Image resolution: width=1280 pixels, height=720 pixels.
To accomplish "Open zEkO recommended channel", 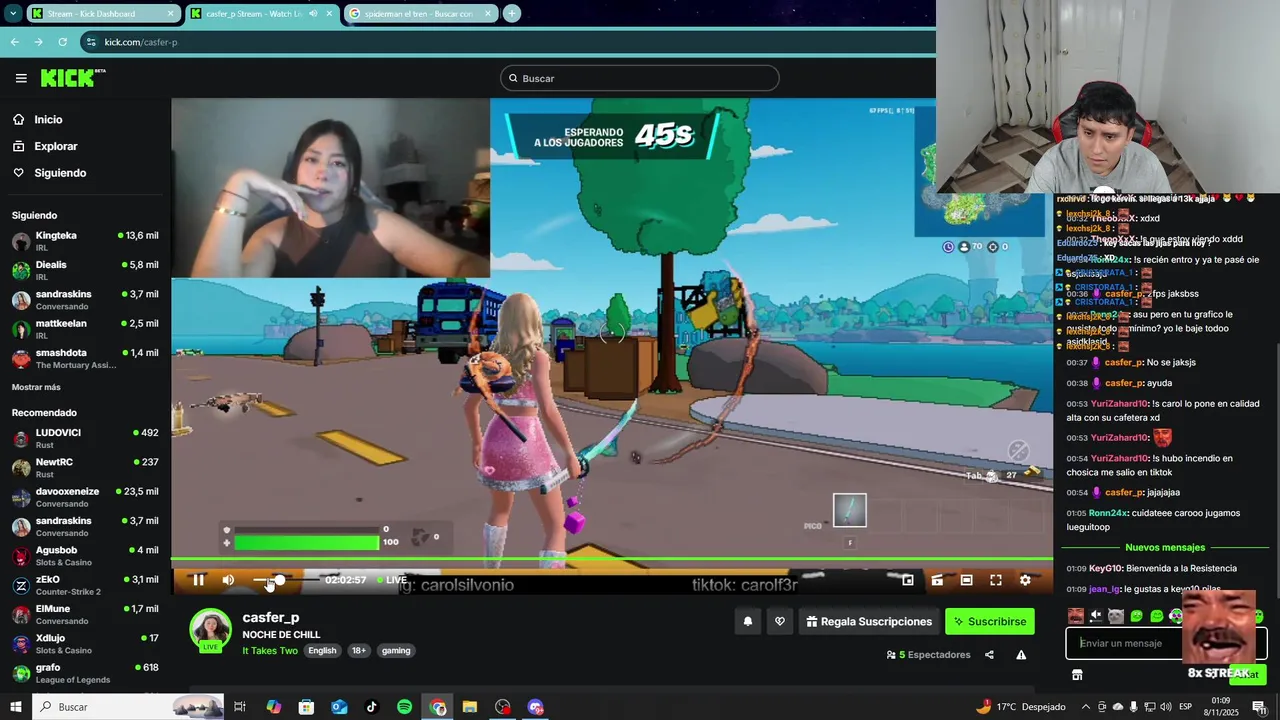I will coord(85,585).
